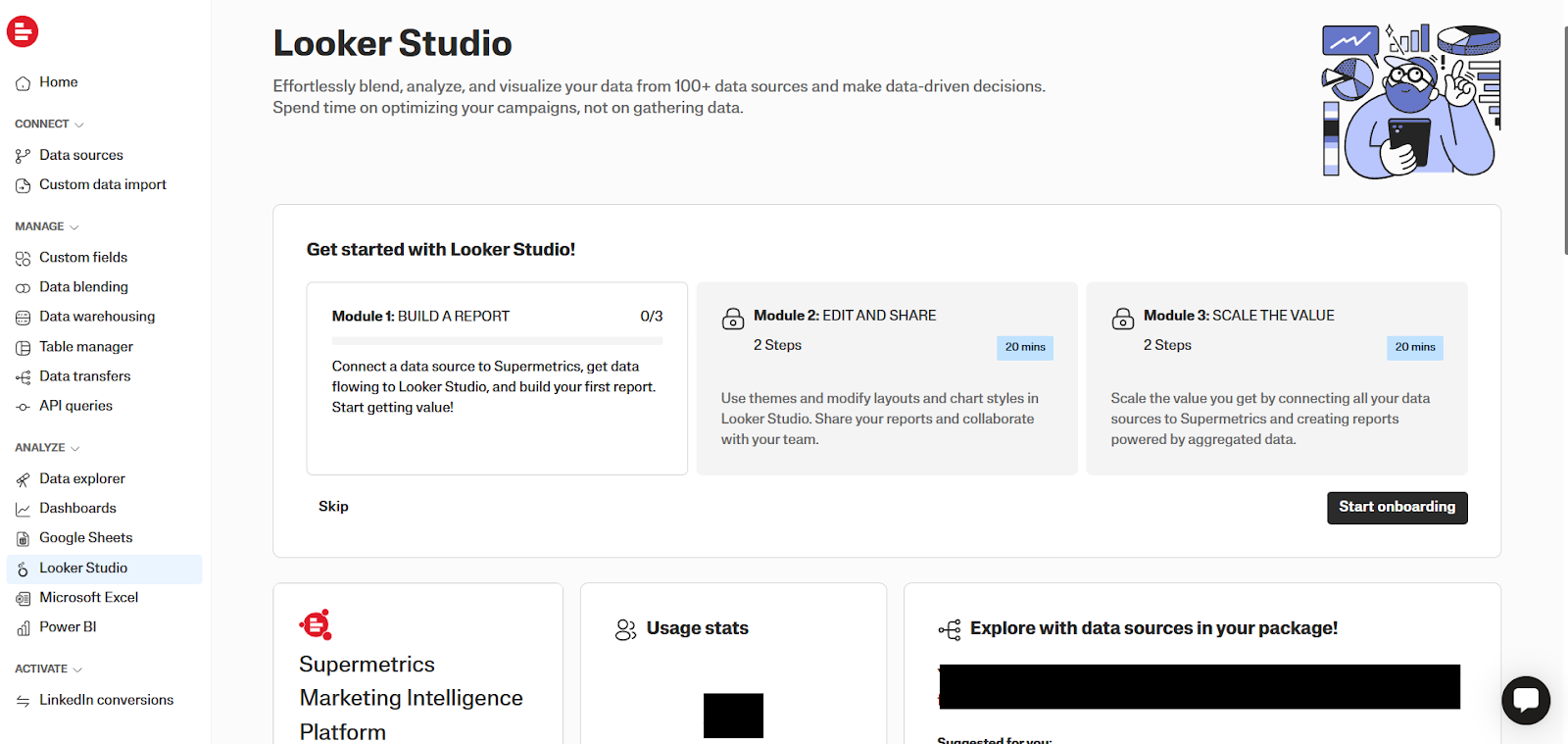
Task: Collapse the MANAGE section
Action: (x=47, y=226)
